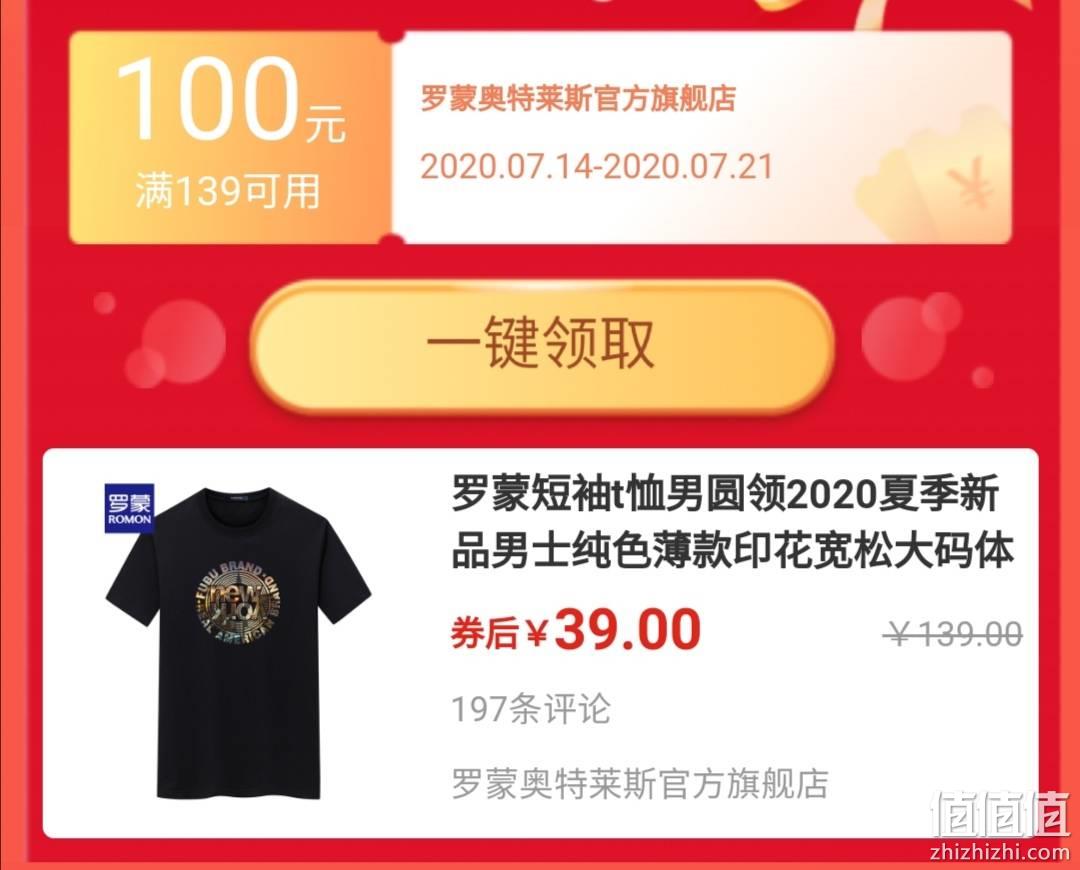
Task: Click the 值值值 watermark logo
Action: click(1000, 814)
